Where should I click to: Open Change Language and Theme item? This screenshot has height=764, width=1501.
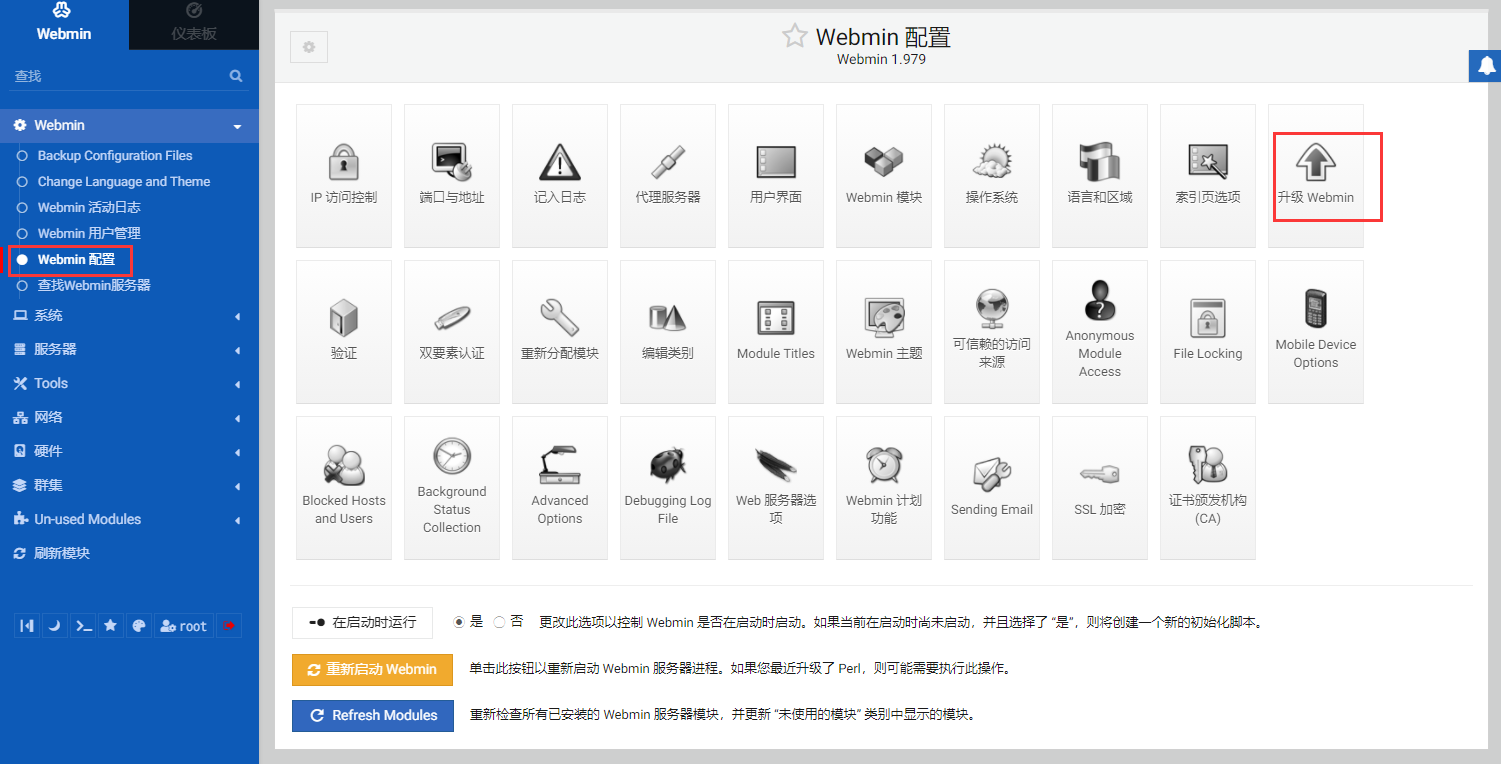click(x=124, y=182)
